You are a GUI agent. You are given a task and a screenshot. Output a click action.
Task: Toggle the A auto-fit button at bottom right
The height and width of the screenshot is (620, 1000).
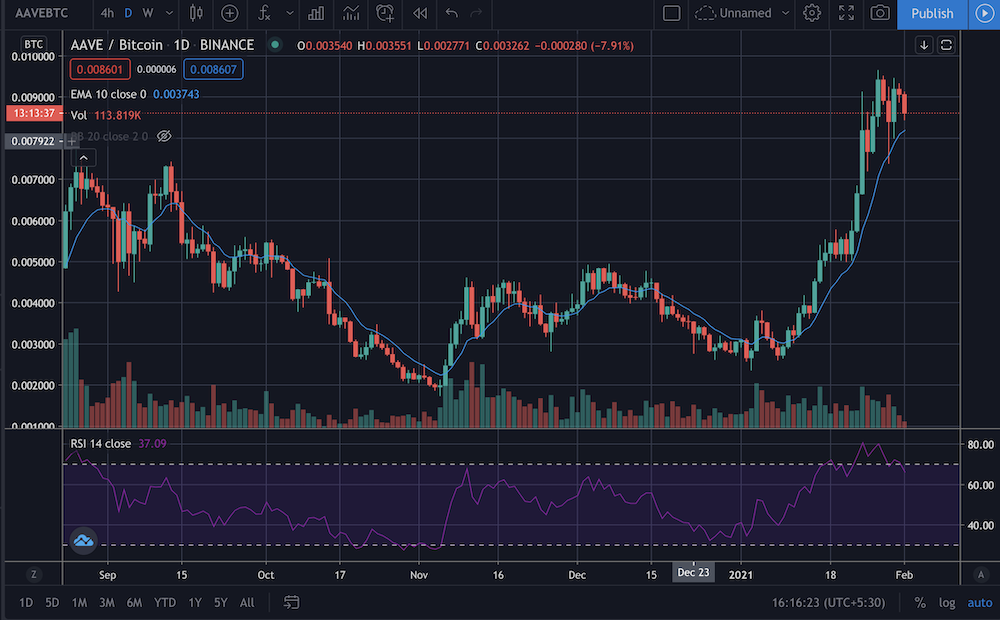(x=981, y=575)
